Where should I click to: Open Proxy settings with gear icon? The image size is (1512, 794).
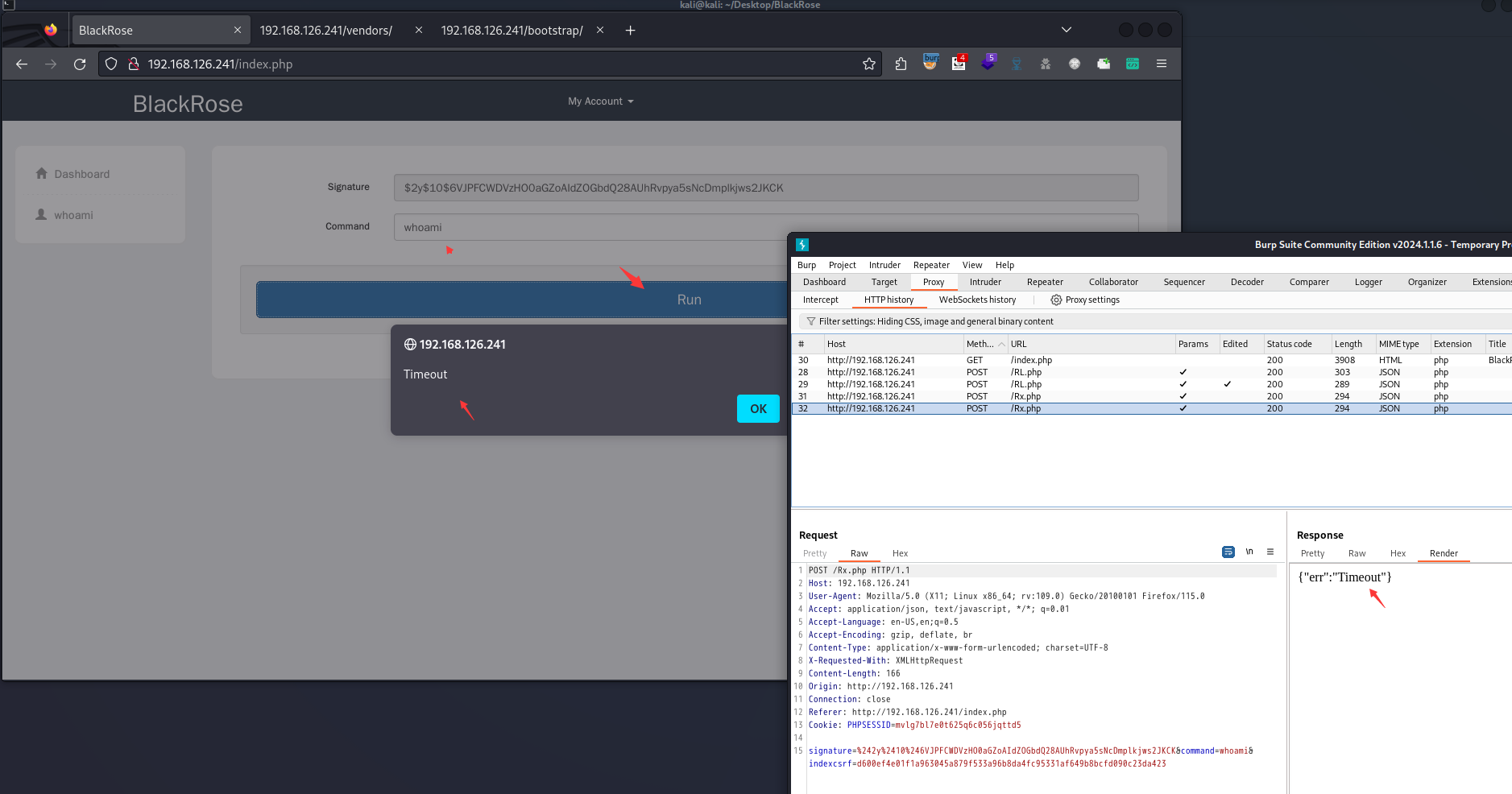[1085, 300]
